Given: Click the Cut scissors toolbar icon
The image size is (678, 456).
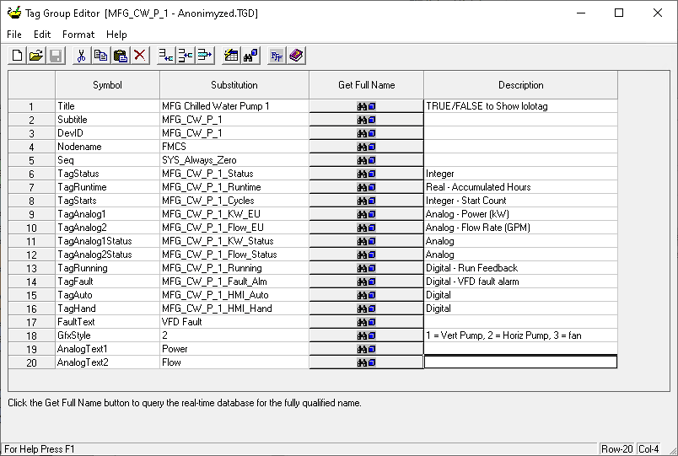Looking at the screenshot, I should click(x=81, y=56).
